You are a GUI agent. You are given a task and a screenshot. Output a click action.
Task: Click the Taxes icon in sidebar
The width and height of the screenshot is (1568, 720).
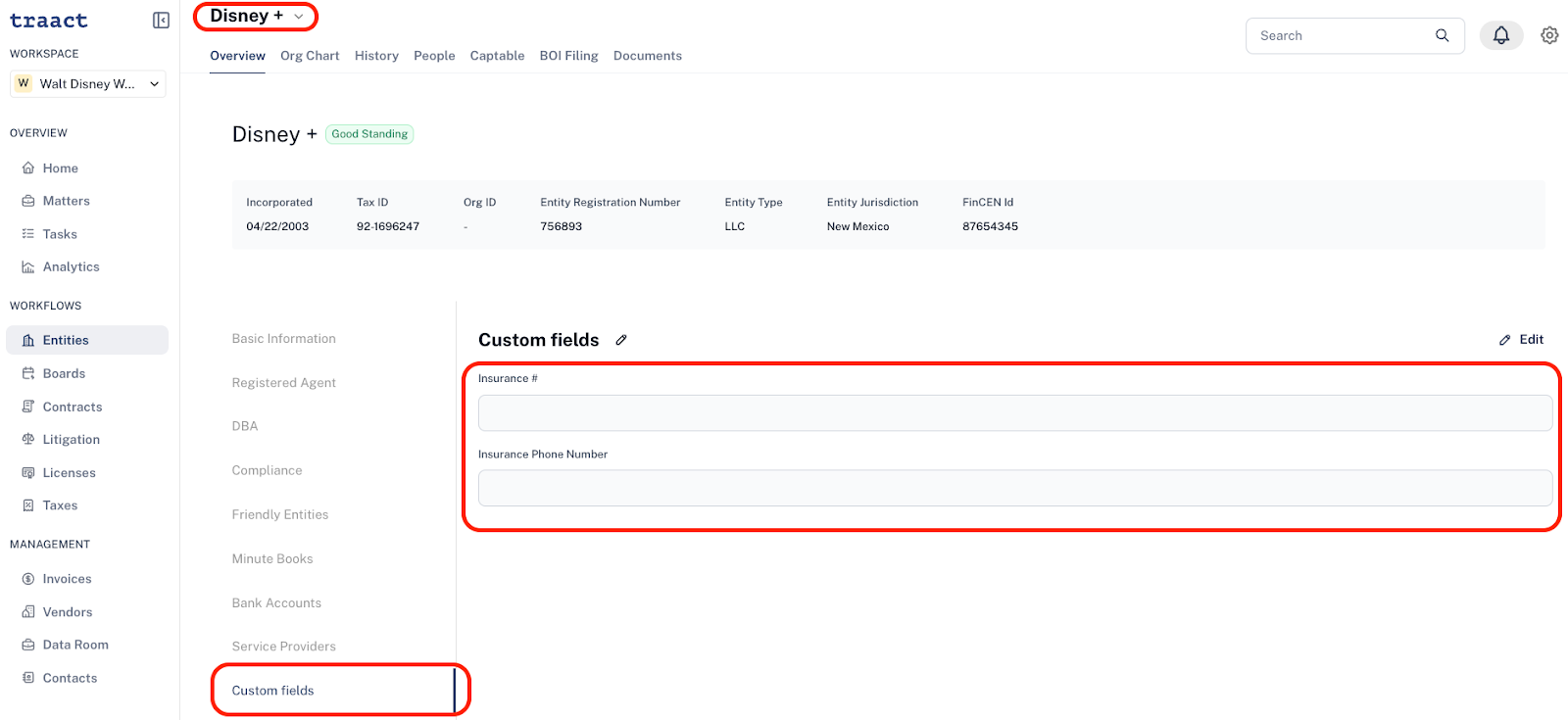[28, 505]
